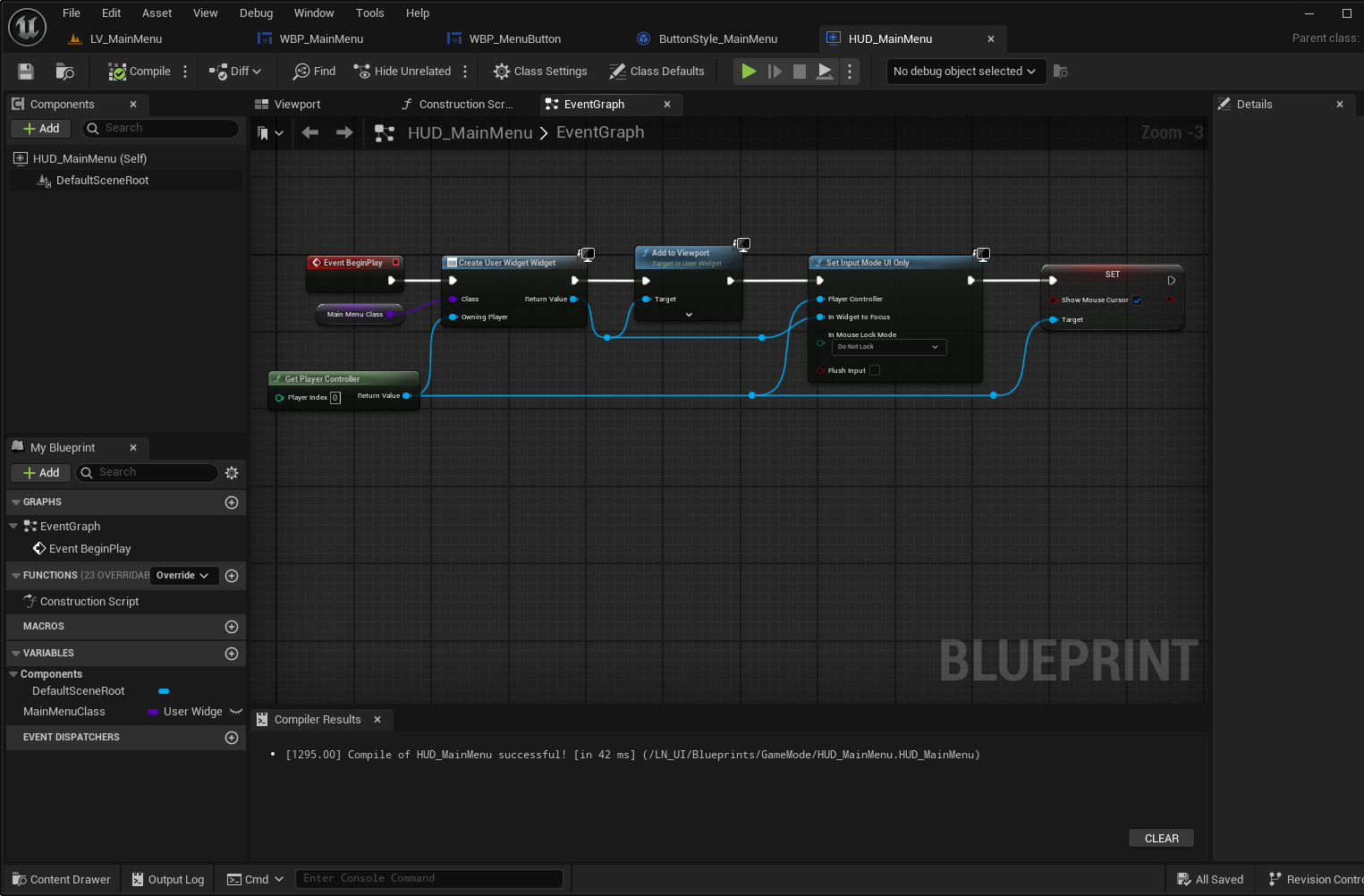Browse to asset in Content Browser icon

point(64,72)
